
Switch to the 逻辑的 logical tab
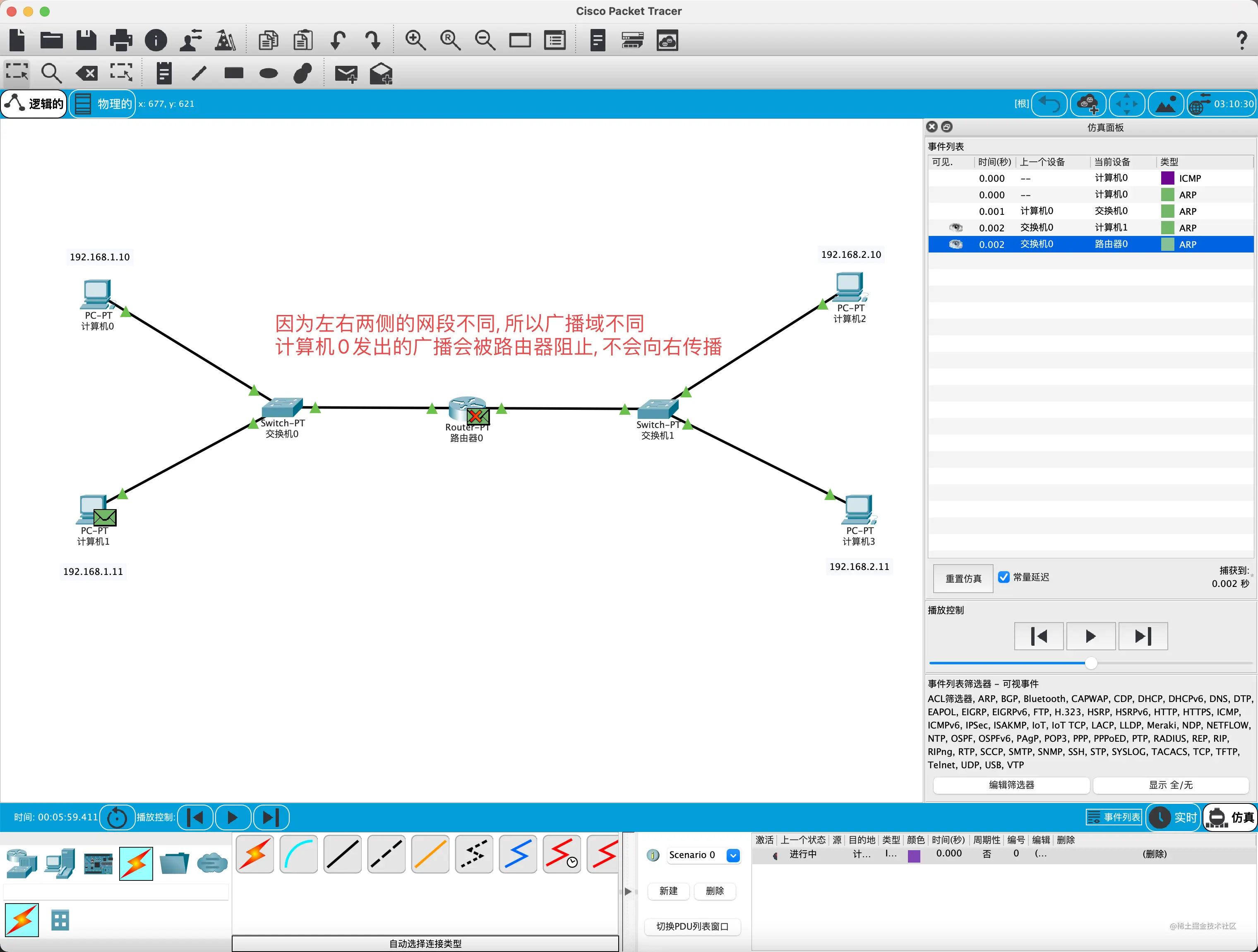[34, 104]
